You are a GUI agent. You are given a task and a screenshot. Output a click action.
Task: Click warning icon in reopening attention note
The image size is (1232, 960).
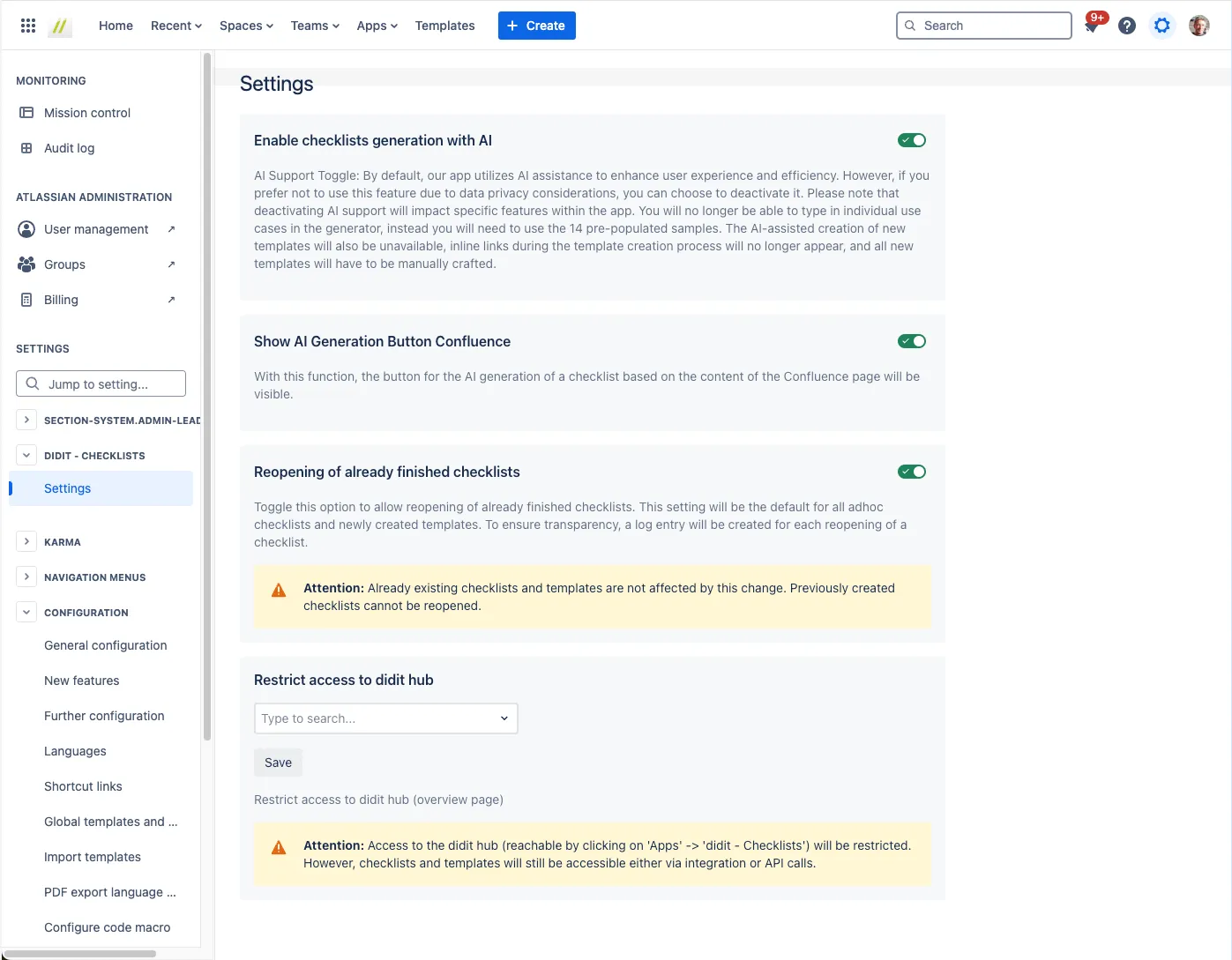(279, 591)
